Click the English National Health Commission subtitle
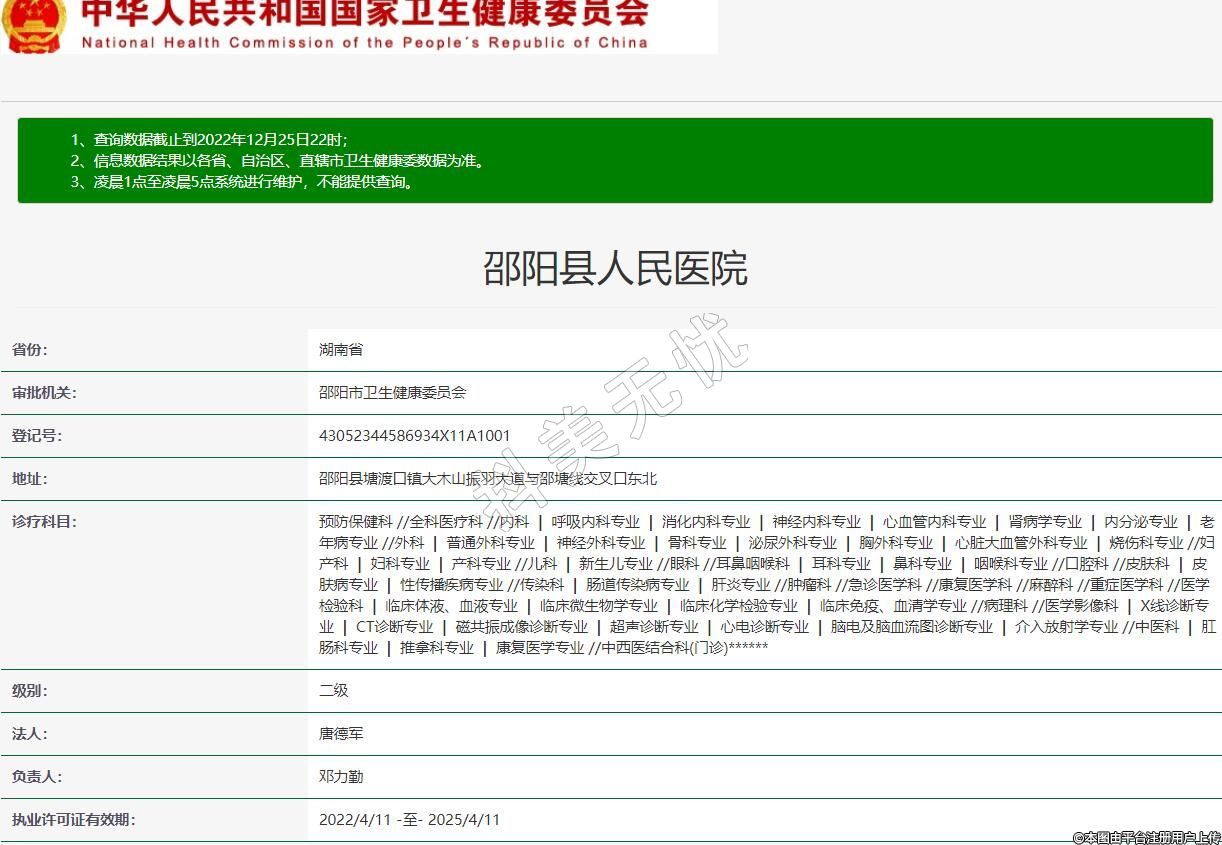This screenshot has width=1222, height=845. pyautogui.click(x=364, y=43)
